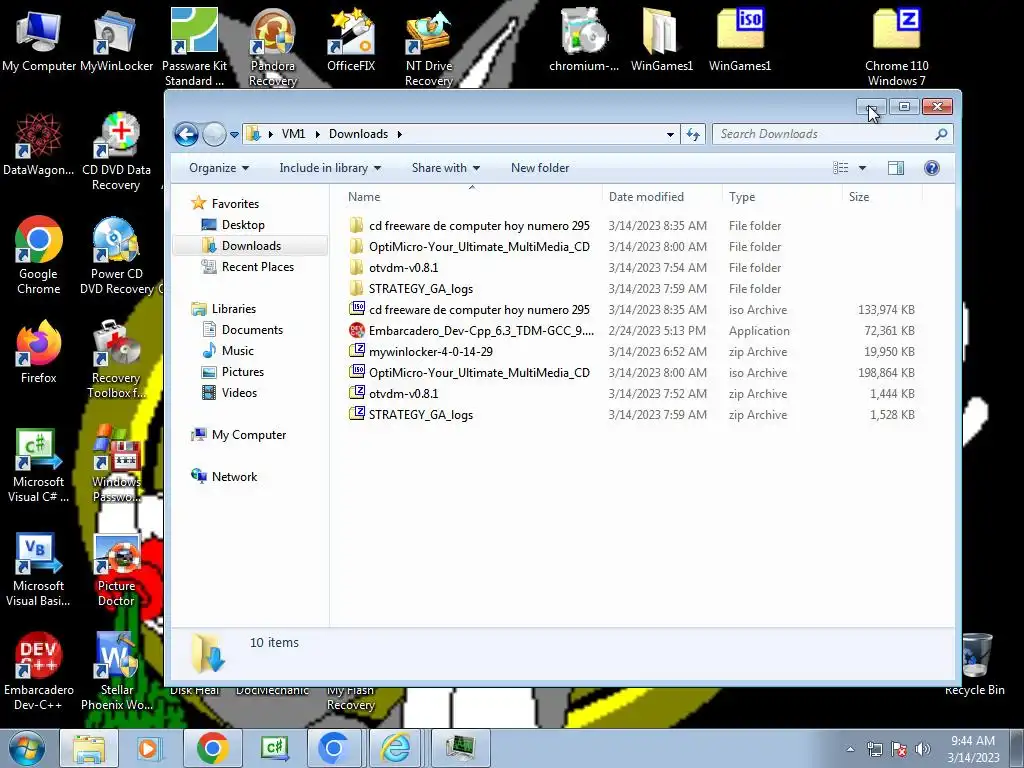Open Windows Explorer from the taskbar

(89, 748)
